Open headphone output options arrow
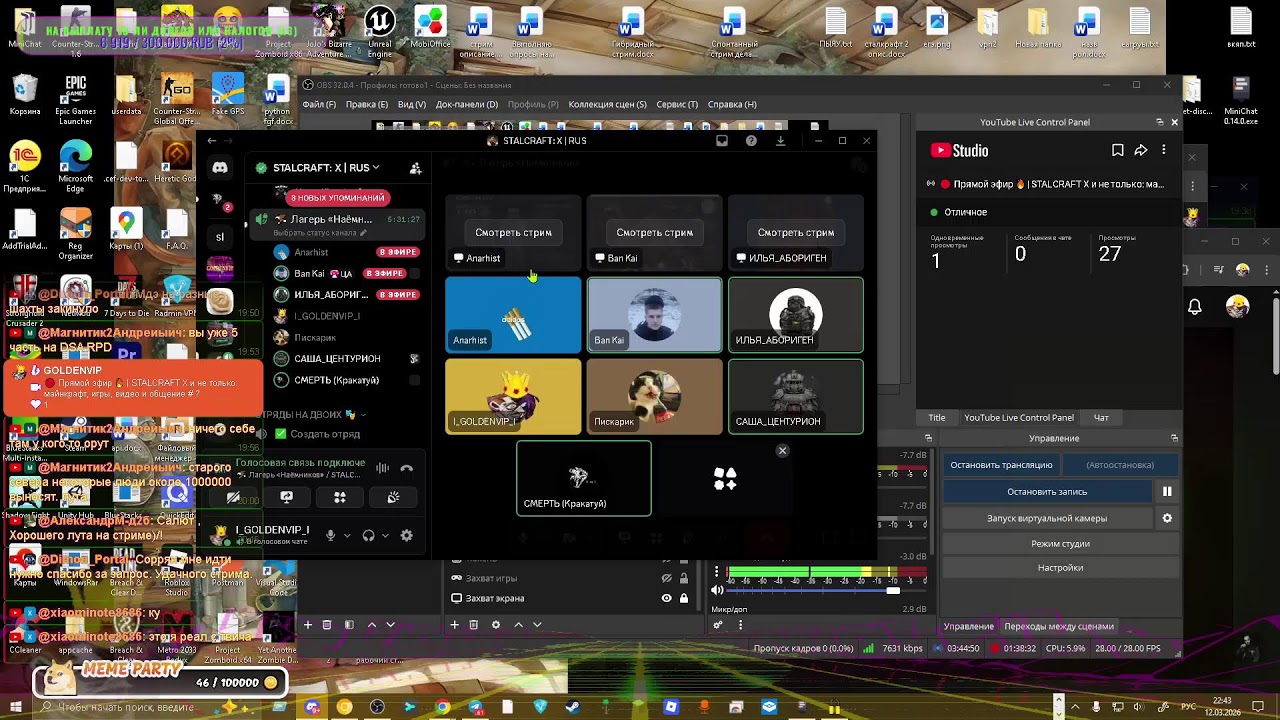Image resolution: width=1280 pixels, height=720 pixels. click(x=385, y=536)
